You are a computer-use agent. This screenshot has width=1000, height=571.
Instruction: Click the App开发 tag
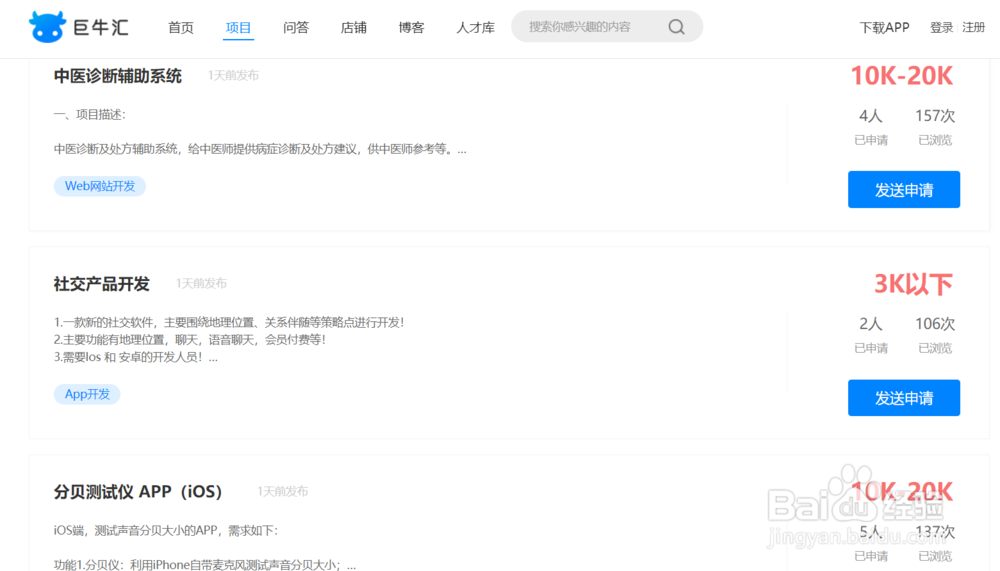point(87,394)
